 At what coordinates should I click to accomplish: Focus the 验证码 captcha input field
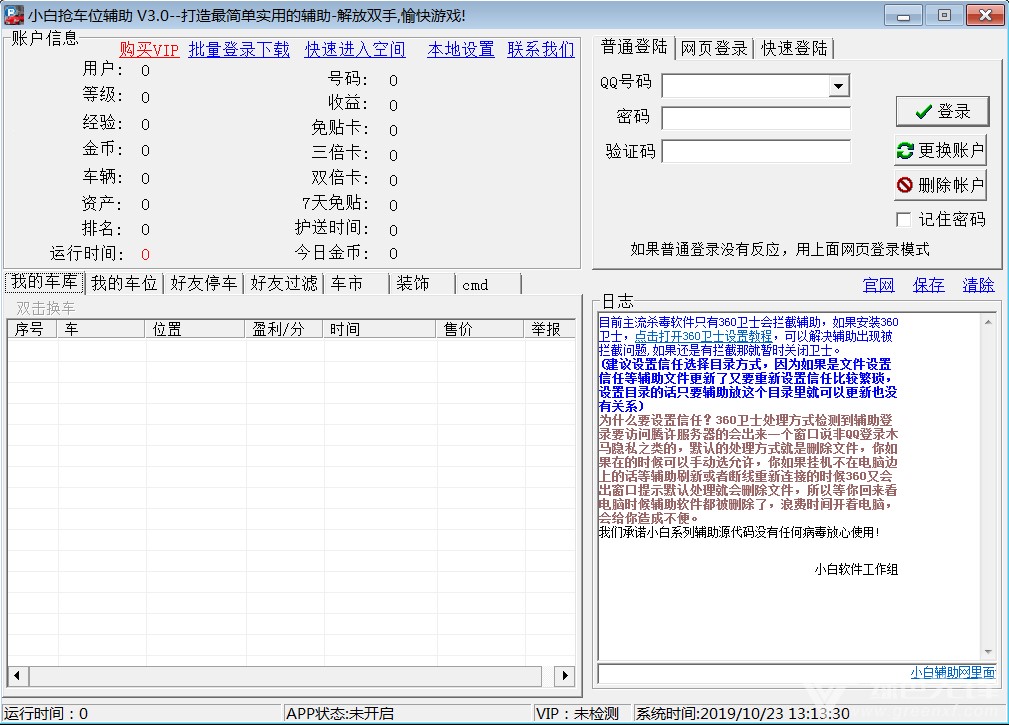point(756,152)
